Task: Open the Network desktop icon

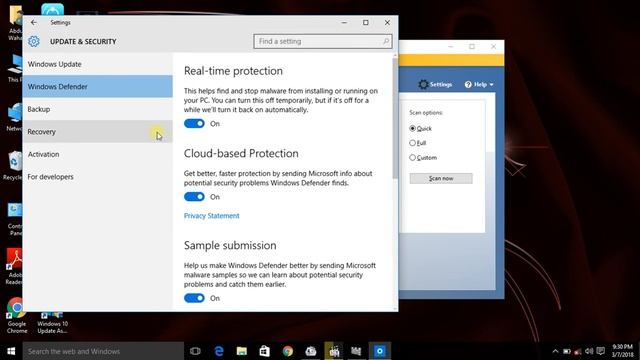Action: (x=15, y=117)
